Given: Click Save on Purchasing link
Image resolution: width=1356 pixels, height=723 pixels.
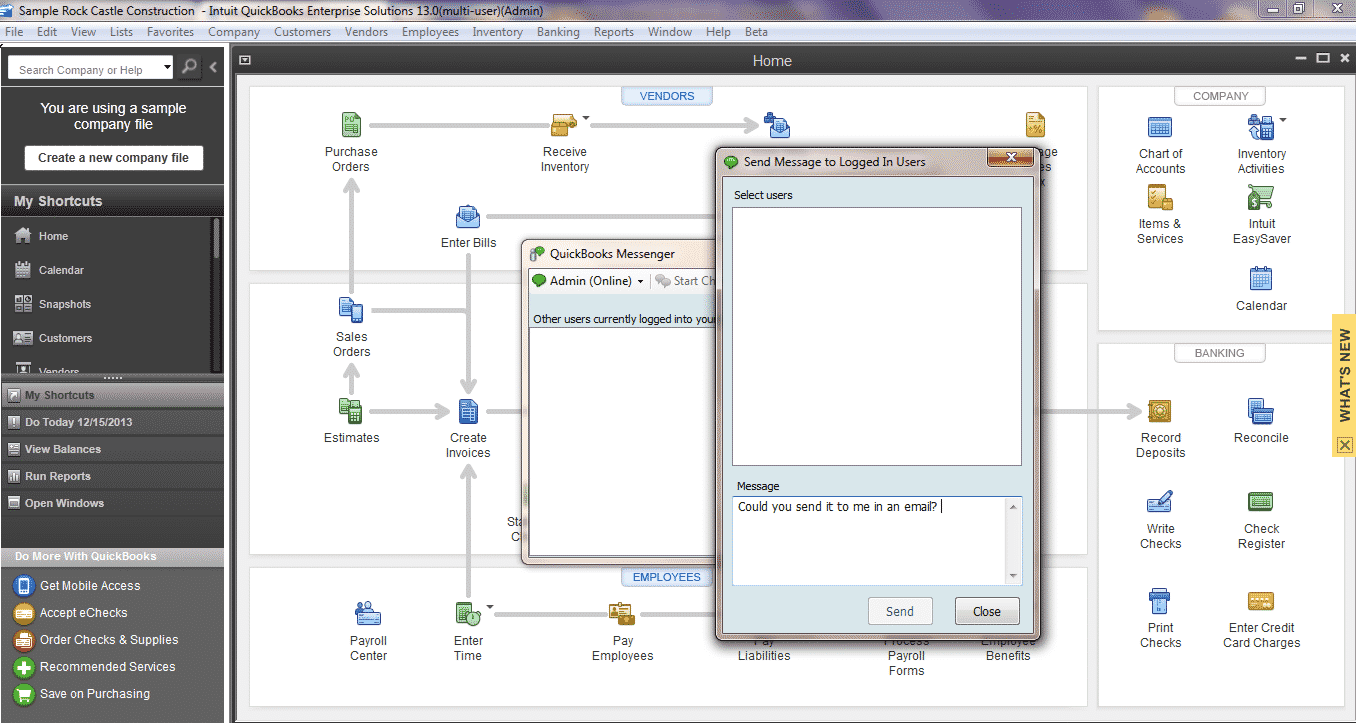Looking at the screenshot, I should pos(95,694).
